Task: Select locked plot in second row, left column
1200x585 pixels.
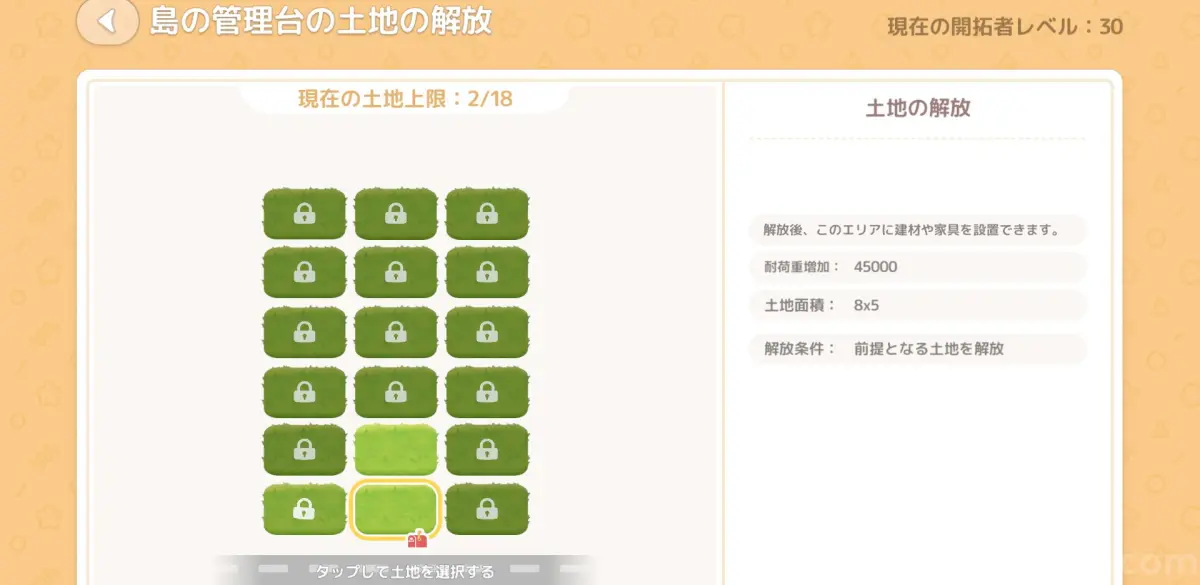Action: [x=304, y=272]
